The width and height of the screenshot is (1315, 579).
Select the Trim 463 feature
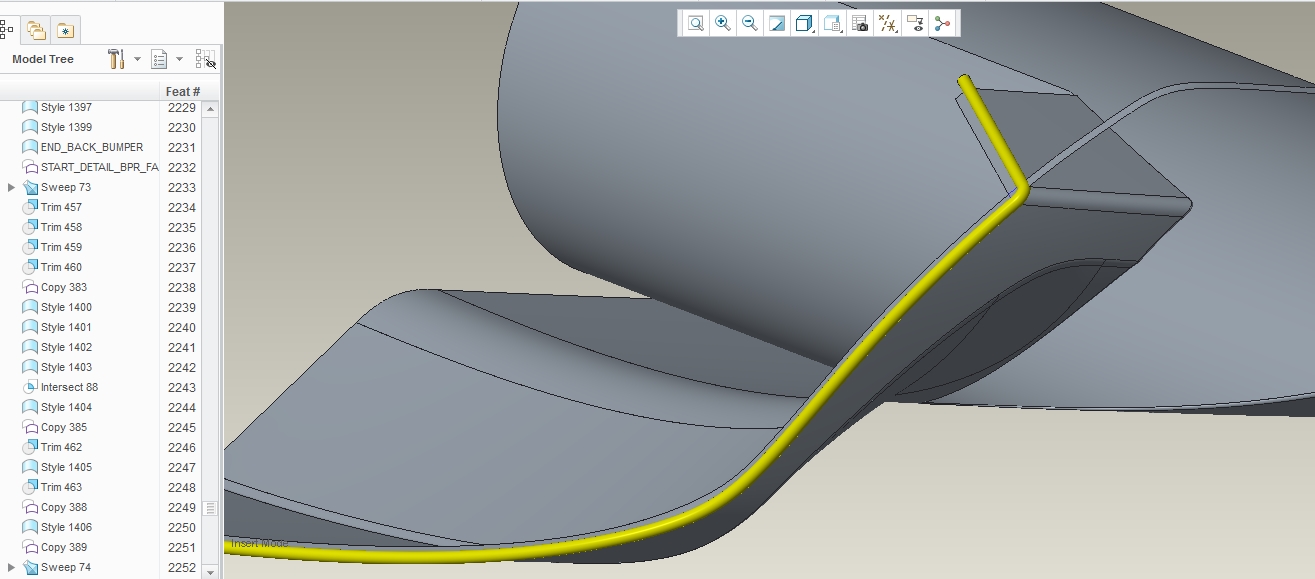(x=61, y=487)
